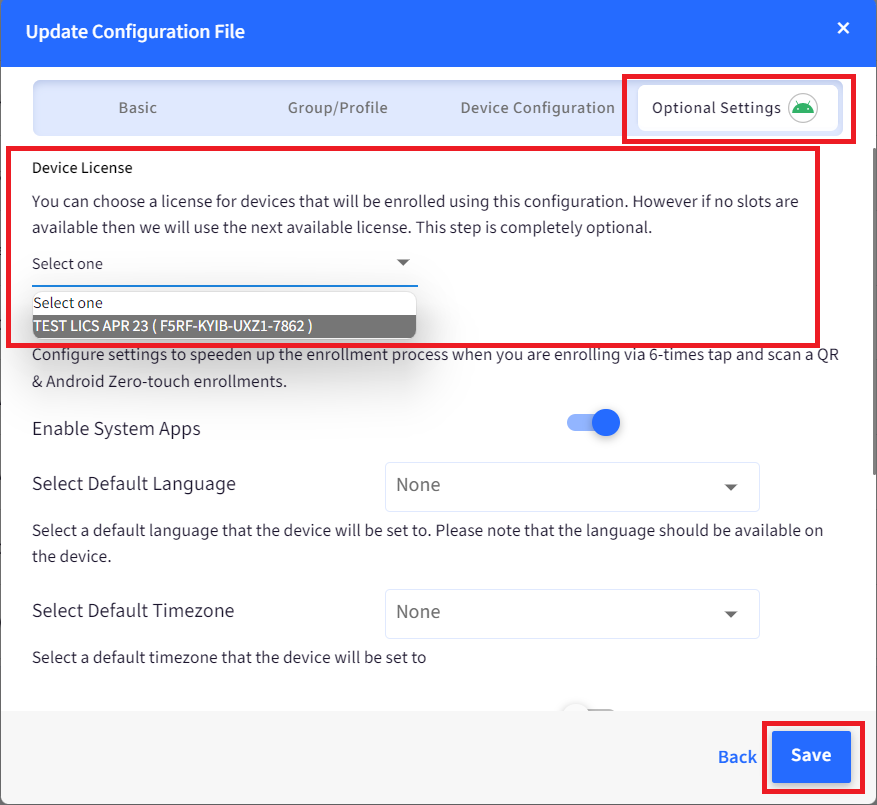Open the Group/Profile tab
Viewport: 877px width, 805px height.
pos(337,107)
